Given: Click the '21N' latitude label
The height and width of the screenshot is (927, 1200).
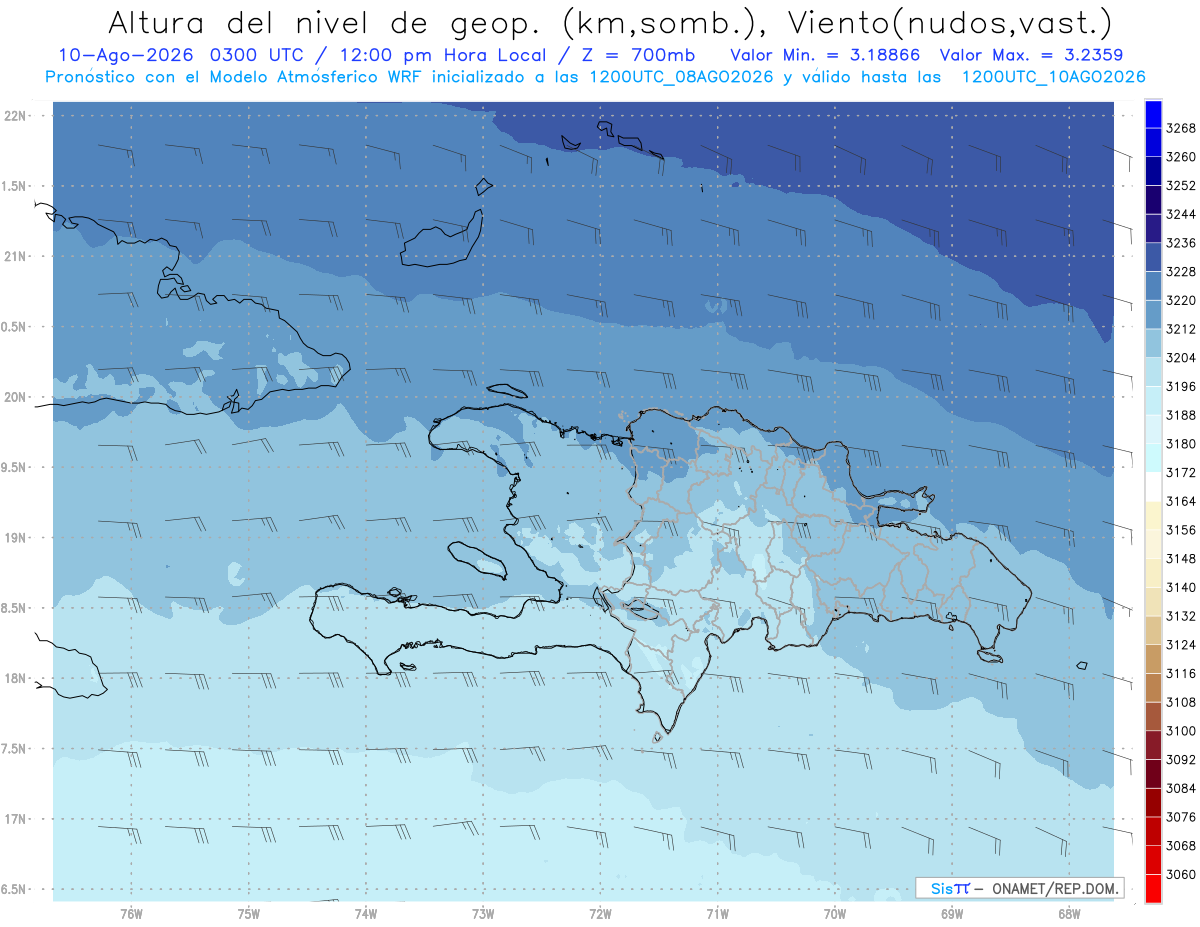Looking at the screenshot, I should coord(16,256).
